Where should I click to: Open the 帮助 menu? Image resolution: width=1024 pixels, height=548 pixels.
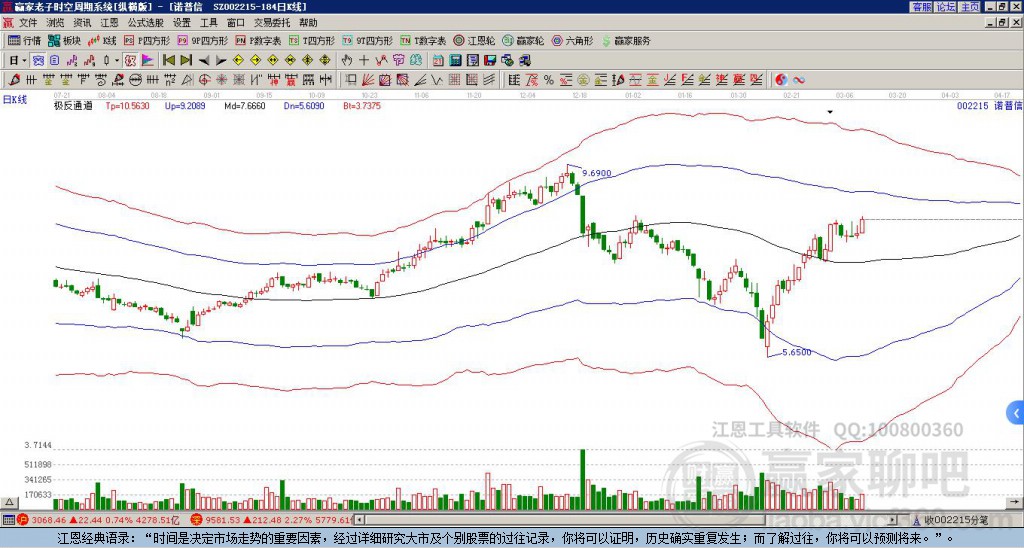[x=308, y=23]
